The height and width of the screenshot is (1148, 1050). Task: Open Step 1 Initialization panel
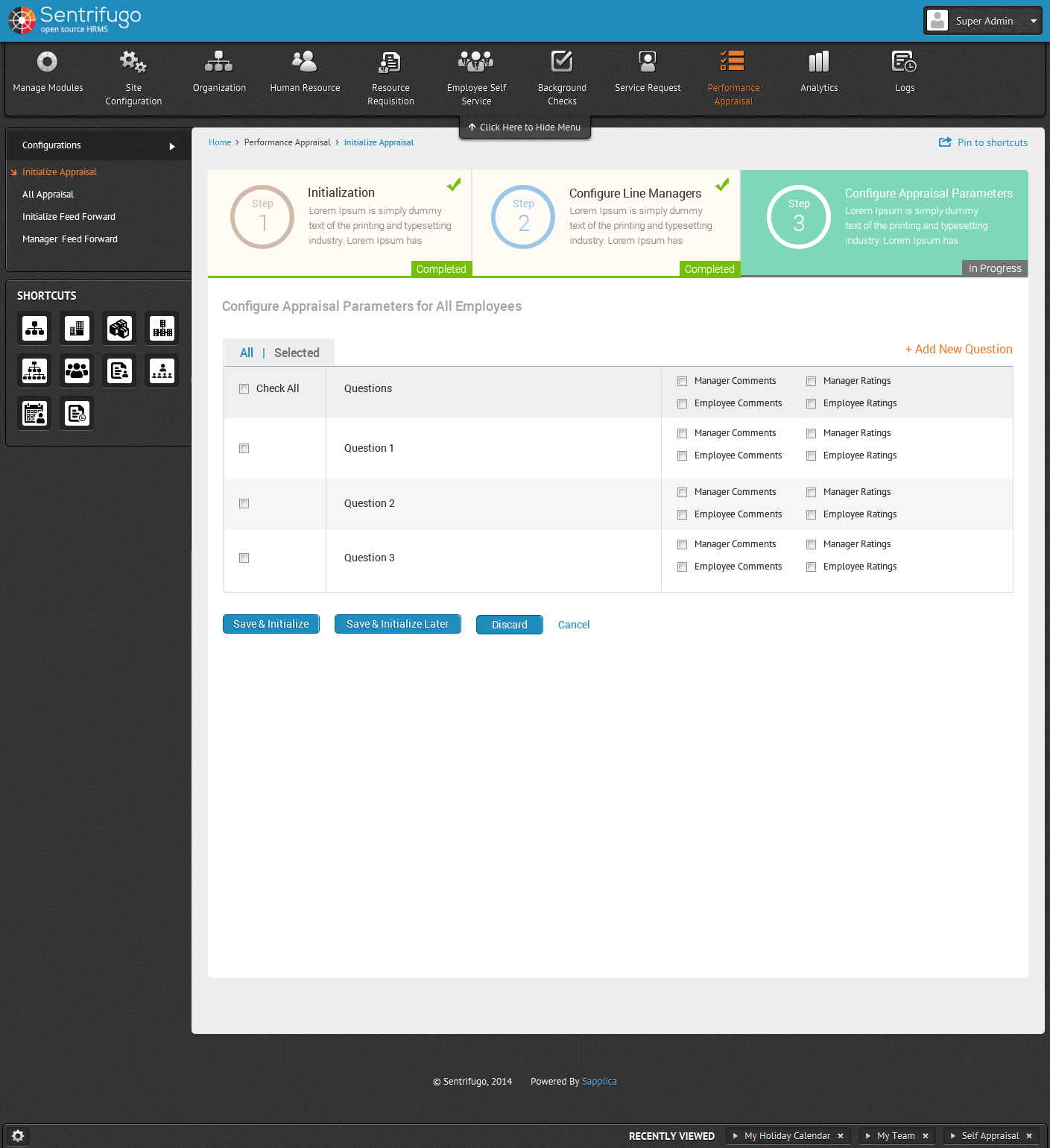[x=340, y=224]
